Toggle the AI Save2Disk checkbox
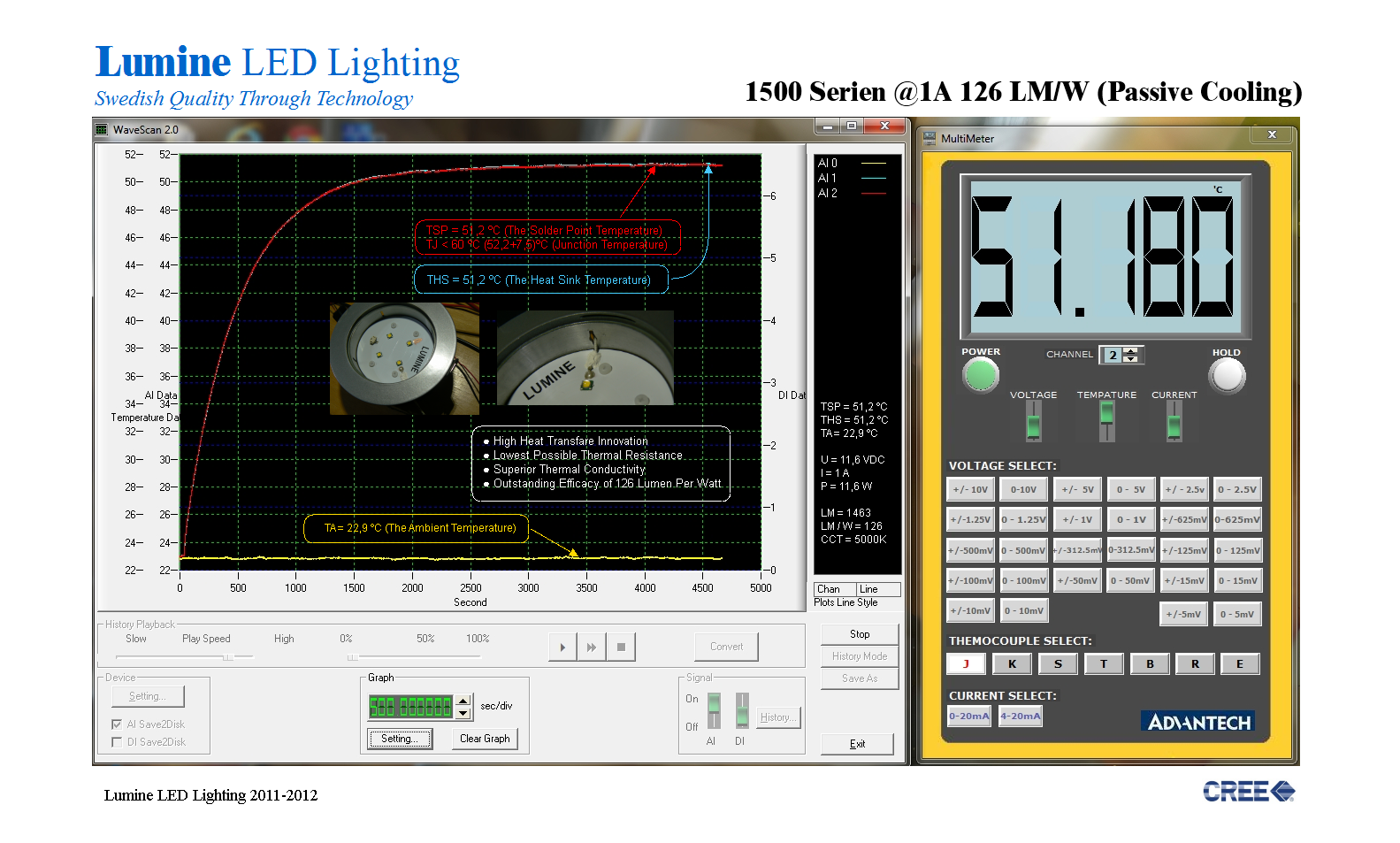The image size is (1400, 843). (117, 724)
